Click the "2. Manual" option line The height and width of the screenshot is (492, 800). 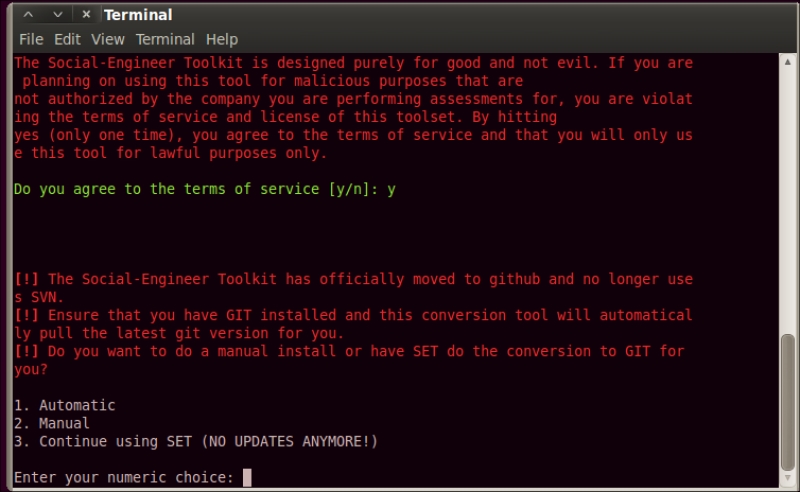(x=52, y=423)
